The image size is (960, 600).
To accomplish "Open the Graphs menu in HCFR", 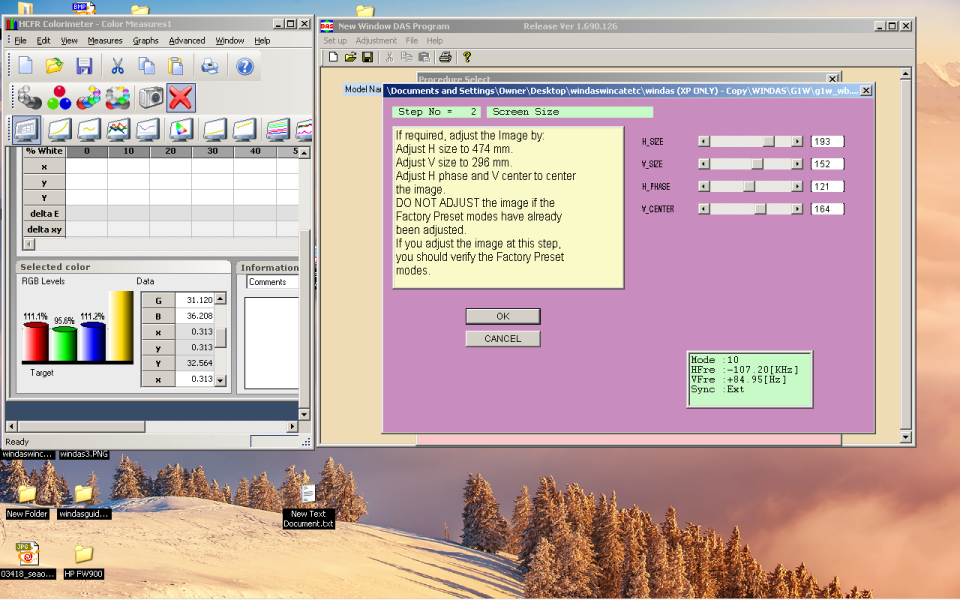I will click(x=145, y=40).
